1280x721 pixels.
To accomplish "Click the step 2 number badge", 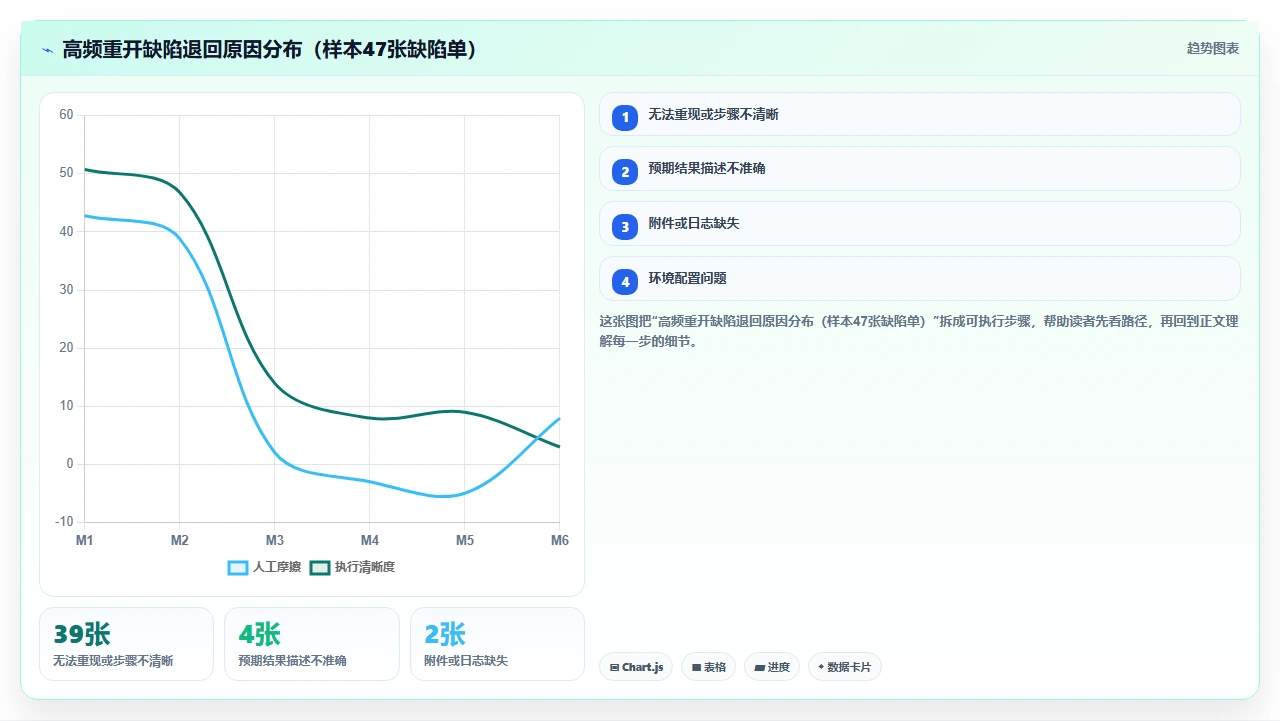I will pyautogui.click(x=625, y=171).
